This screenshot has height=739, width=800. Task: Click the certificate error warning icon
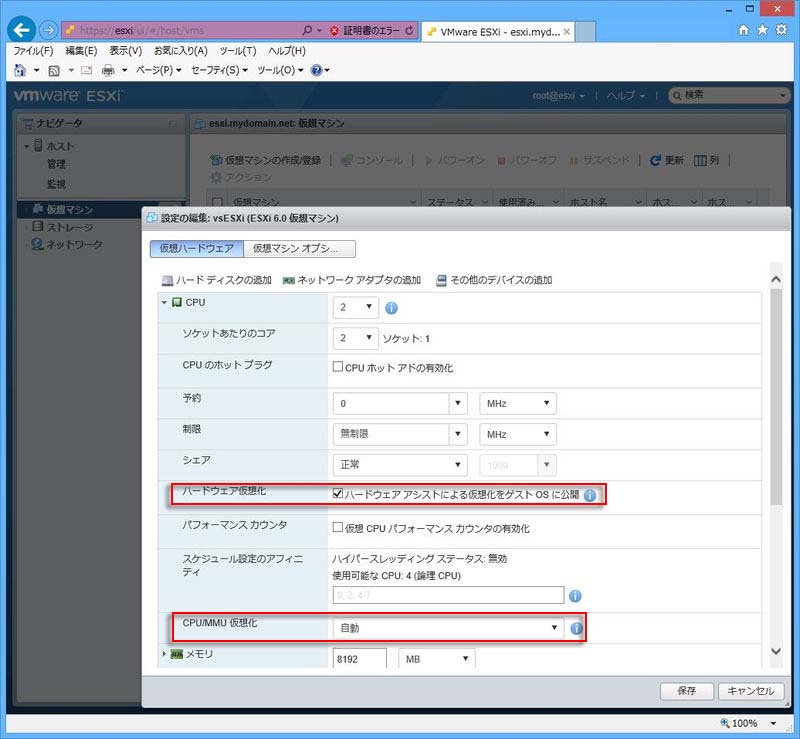click(334, 31)
